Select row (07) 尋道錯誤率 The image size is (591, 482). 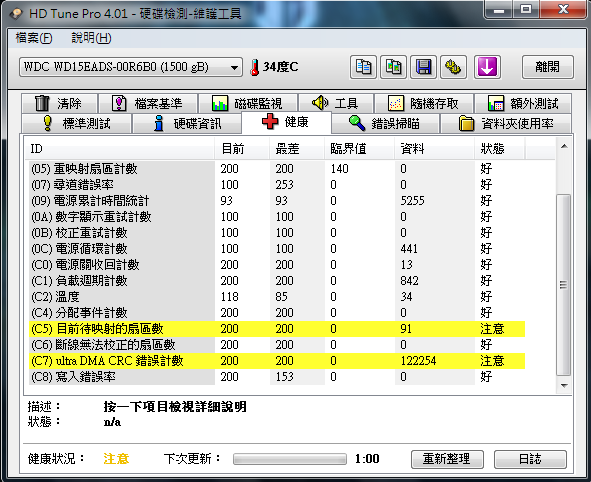pyautogui.click(x=277, y=185)
